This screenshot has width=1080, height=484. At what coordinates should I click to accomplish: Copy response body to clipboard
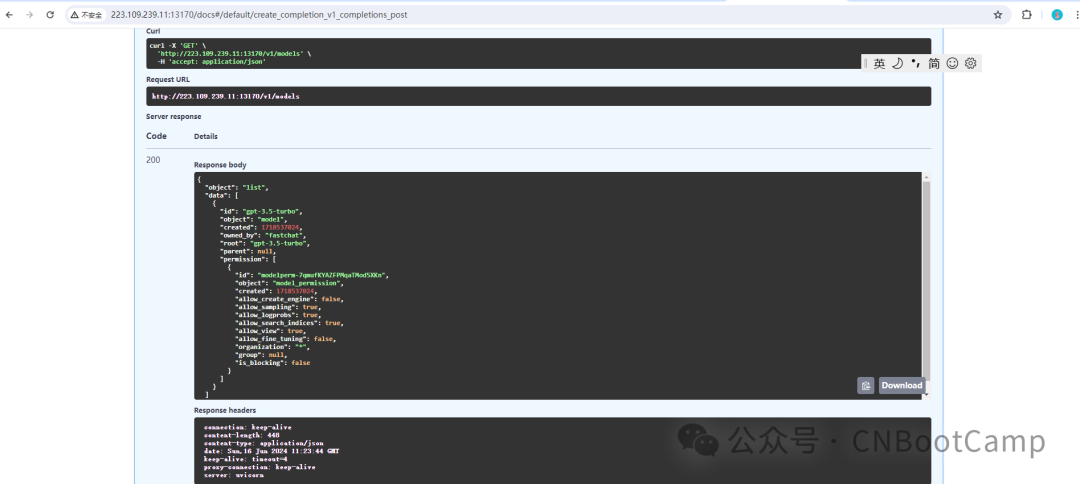[865, 385]
